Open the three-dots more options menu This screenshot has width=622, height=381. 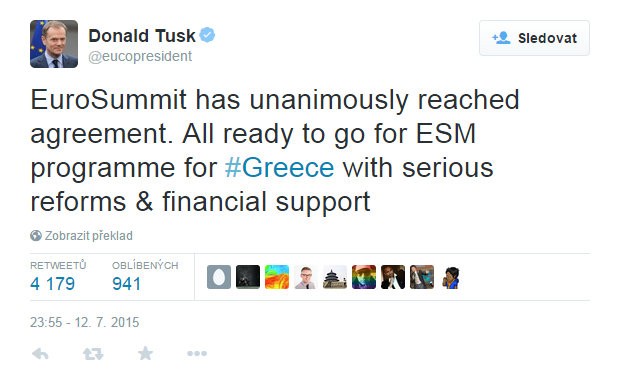coord(197,353)
